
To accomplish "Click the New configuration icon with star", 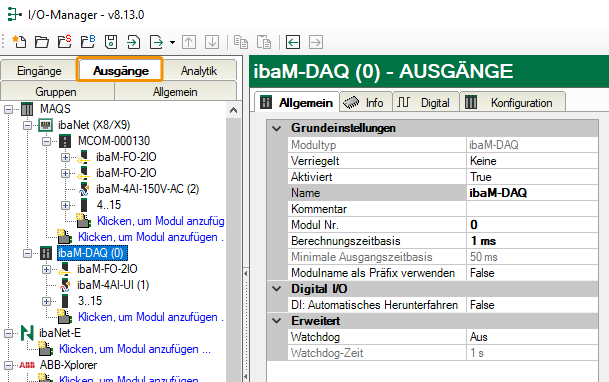I will coord(19,42).
